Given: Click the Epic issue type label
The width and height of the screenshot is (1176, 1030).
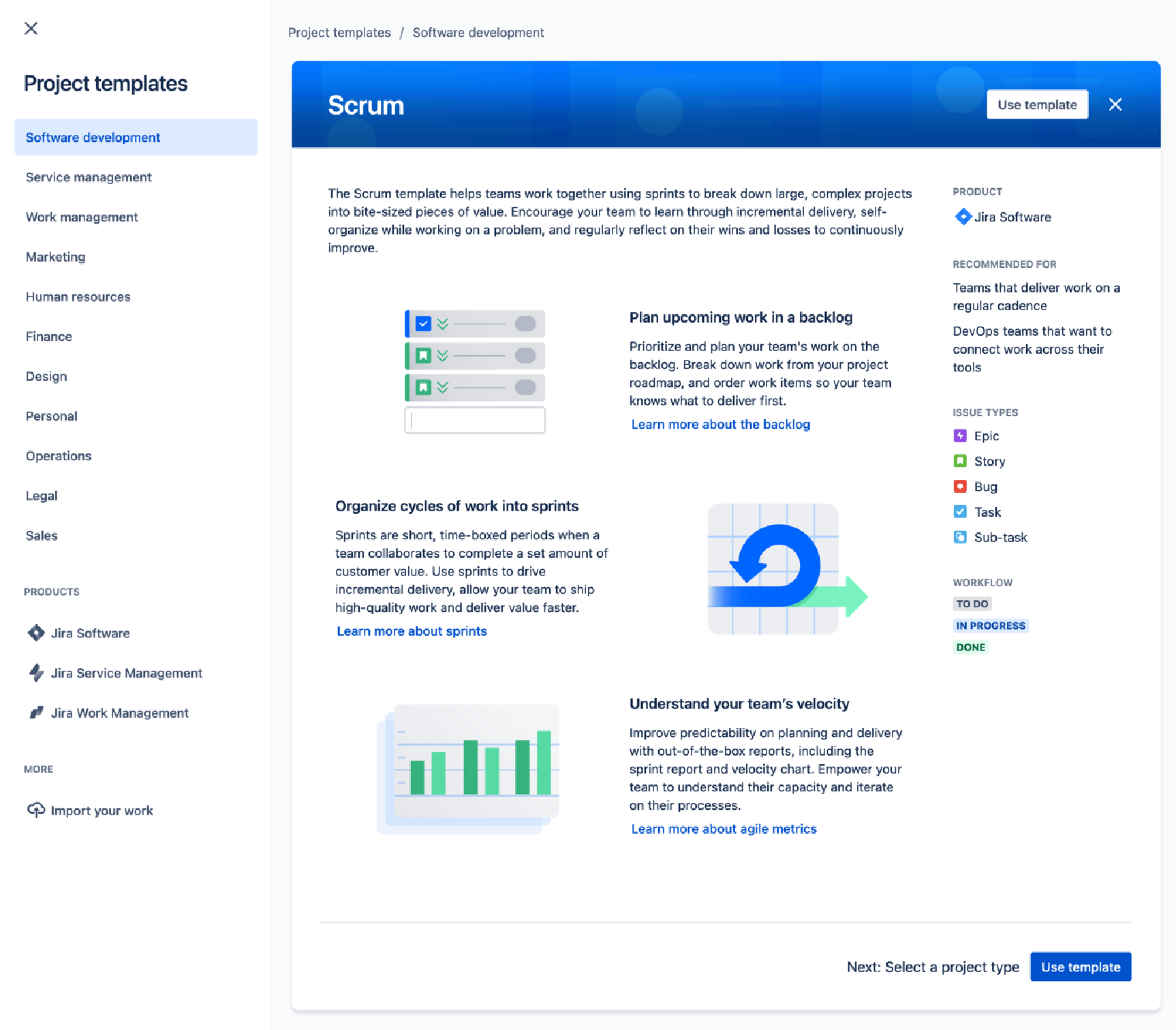Looking at the screenshot, I should tap(987, 436).
